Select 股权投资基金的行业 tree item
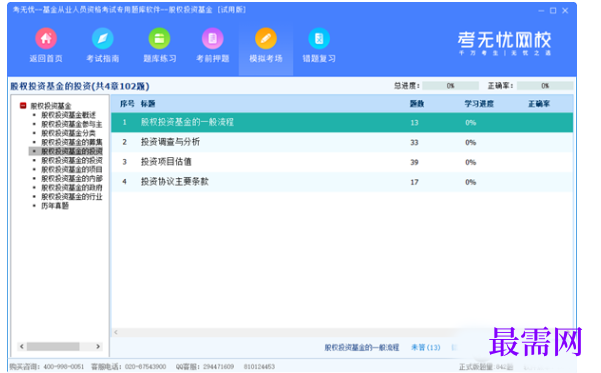Screen dimensions: 601x373 [72, 197]
